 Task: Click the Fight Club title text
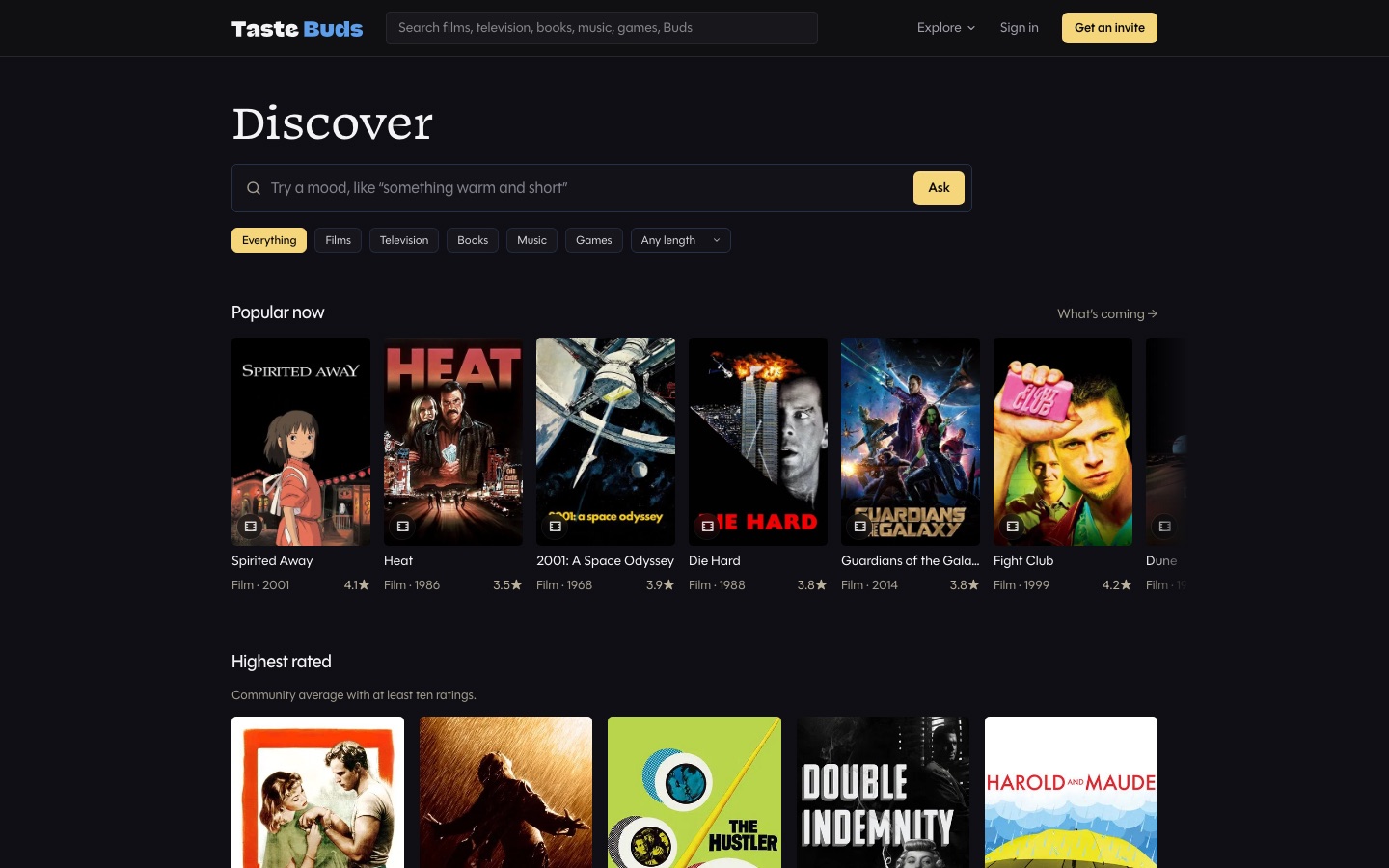click(x=1023, y=560)
